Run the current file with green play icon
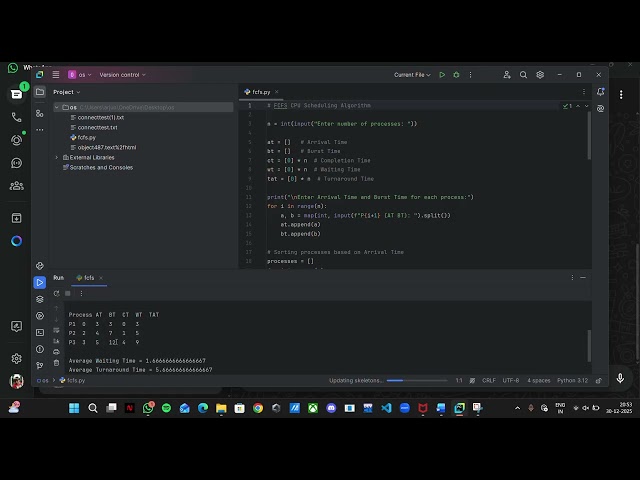The width and height of the screenshot is (640, 480). tap(442, 75)
